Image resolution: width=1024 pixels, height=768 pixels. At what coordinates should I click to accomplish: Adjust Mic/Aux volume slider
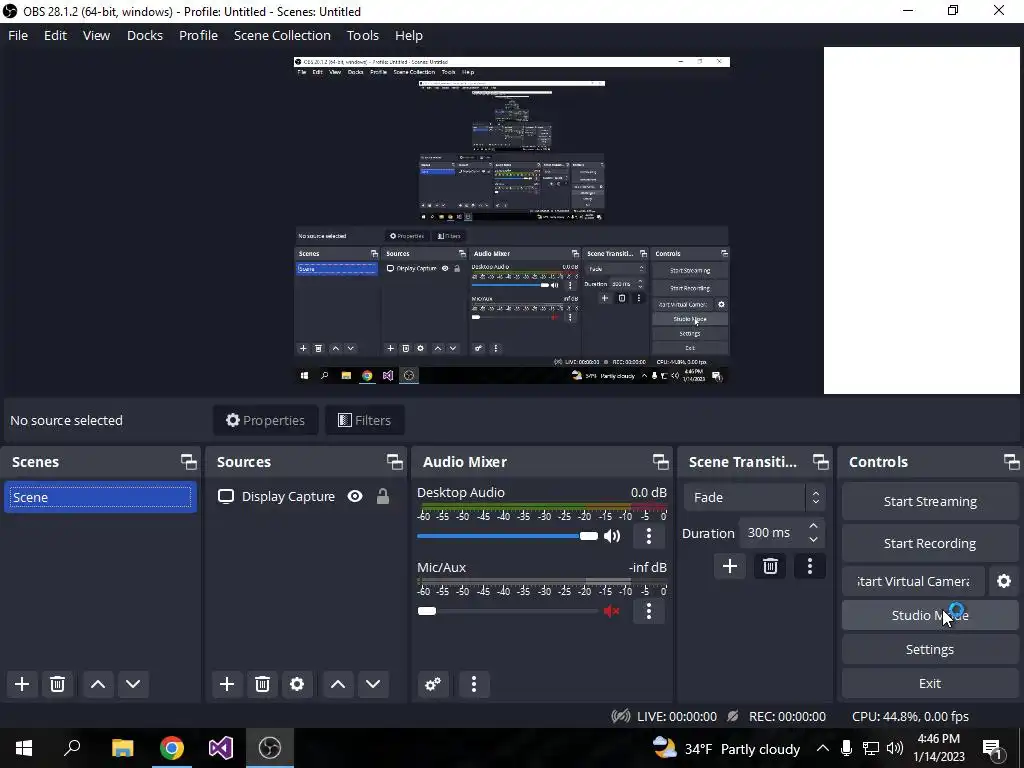[x=507, y=611]
